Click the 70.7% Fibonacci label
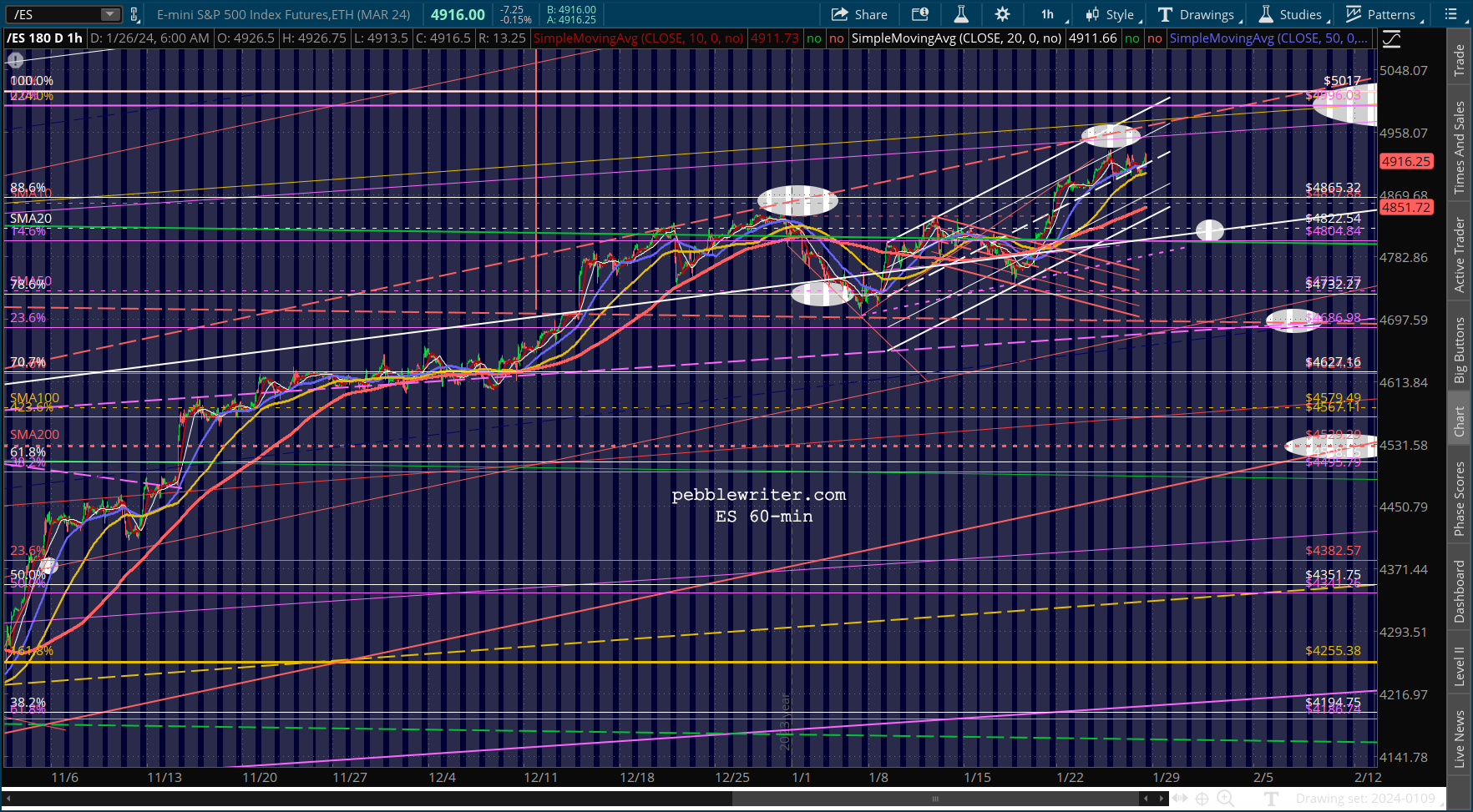The height and width of the screenshot is (812, 1473). click(28, 362)
